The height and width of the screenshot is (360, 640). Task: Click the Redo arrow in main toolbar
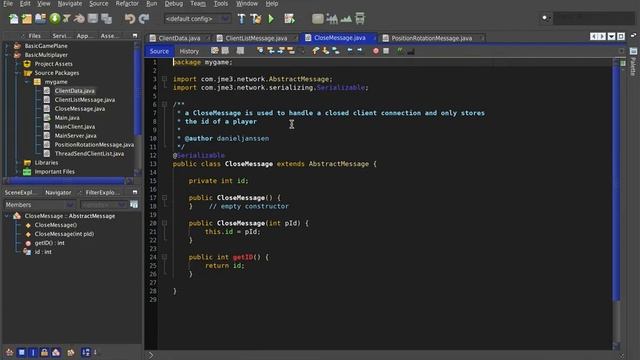144,19
